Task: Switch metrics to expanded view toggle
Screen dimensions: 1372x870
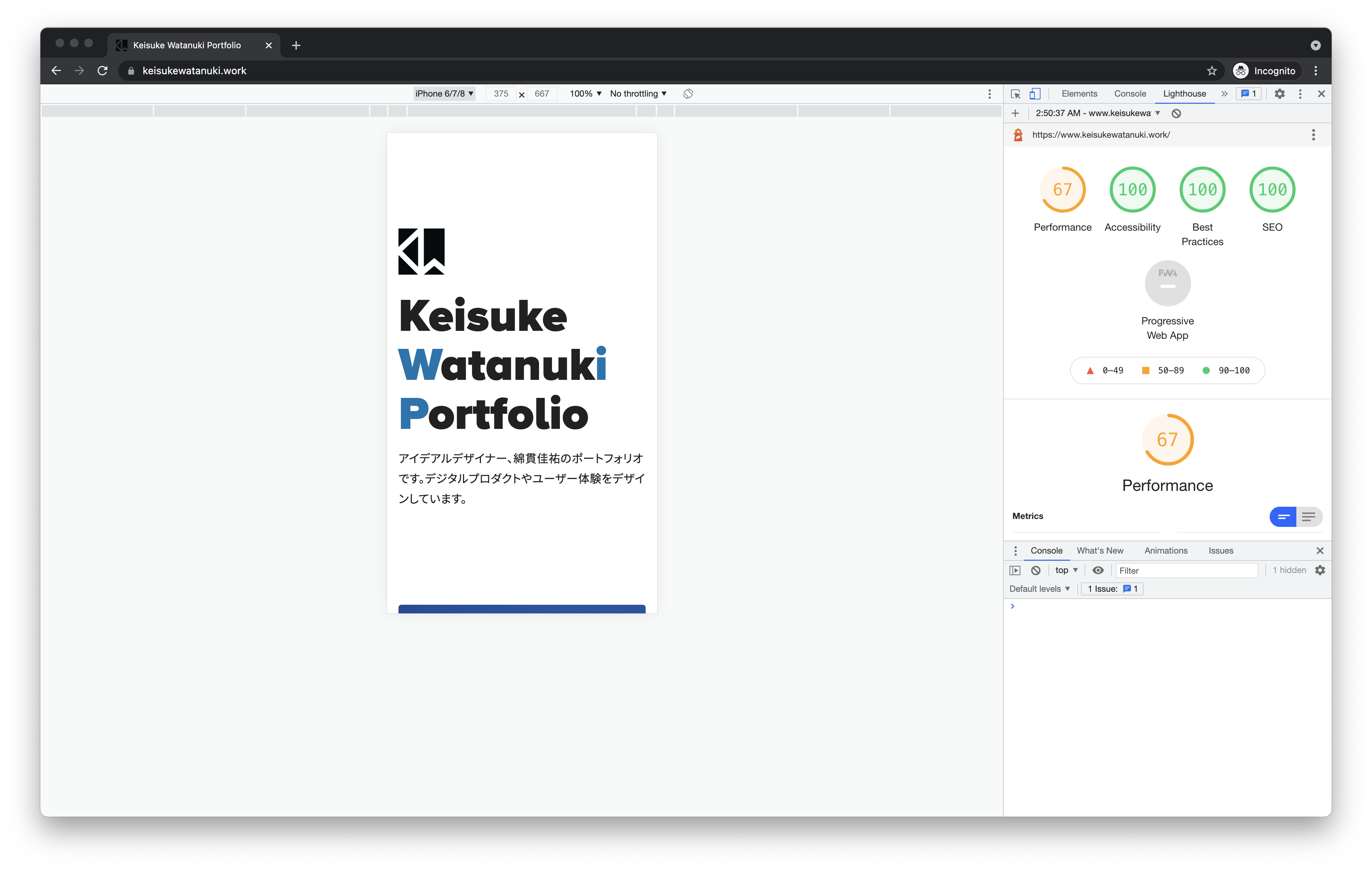Action: [x=1309, y=516]
